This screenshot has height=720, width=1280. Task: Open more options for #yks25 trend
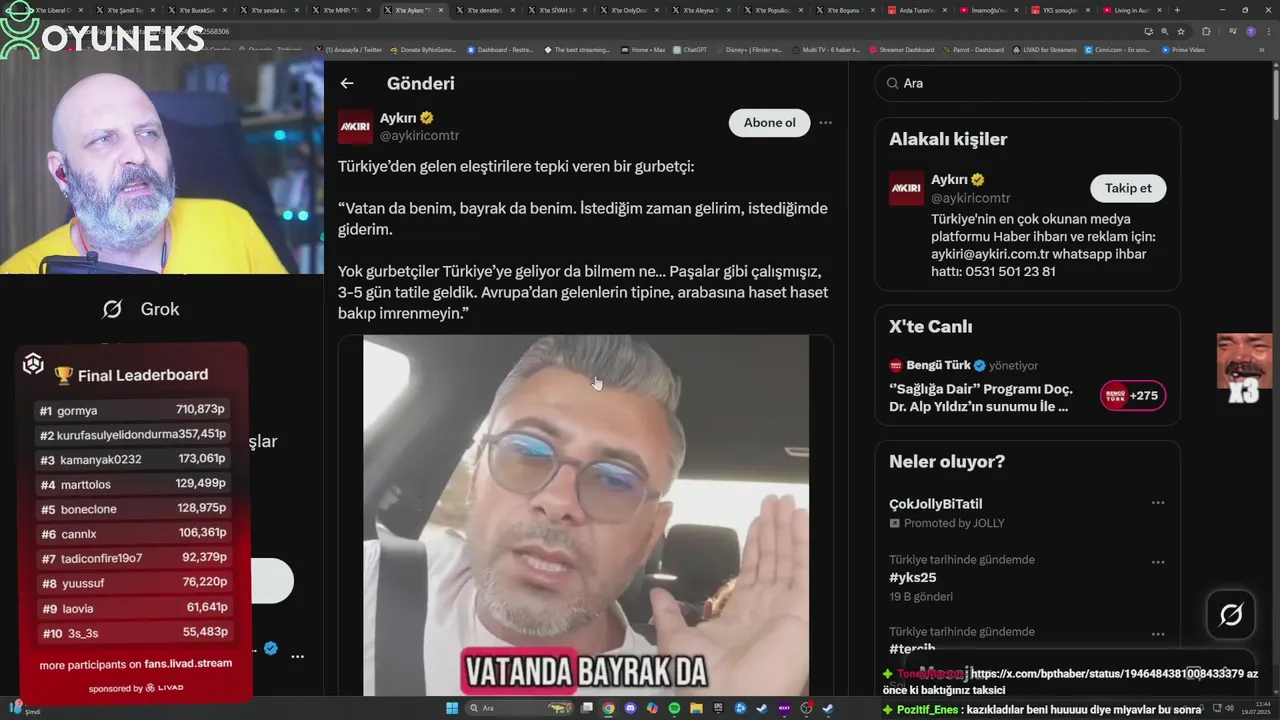tap(1157, 562)
